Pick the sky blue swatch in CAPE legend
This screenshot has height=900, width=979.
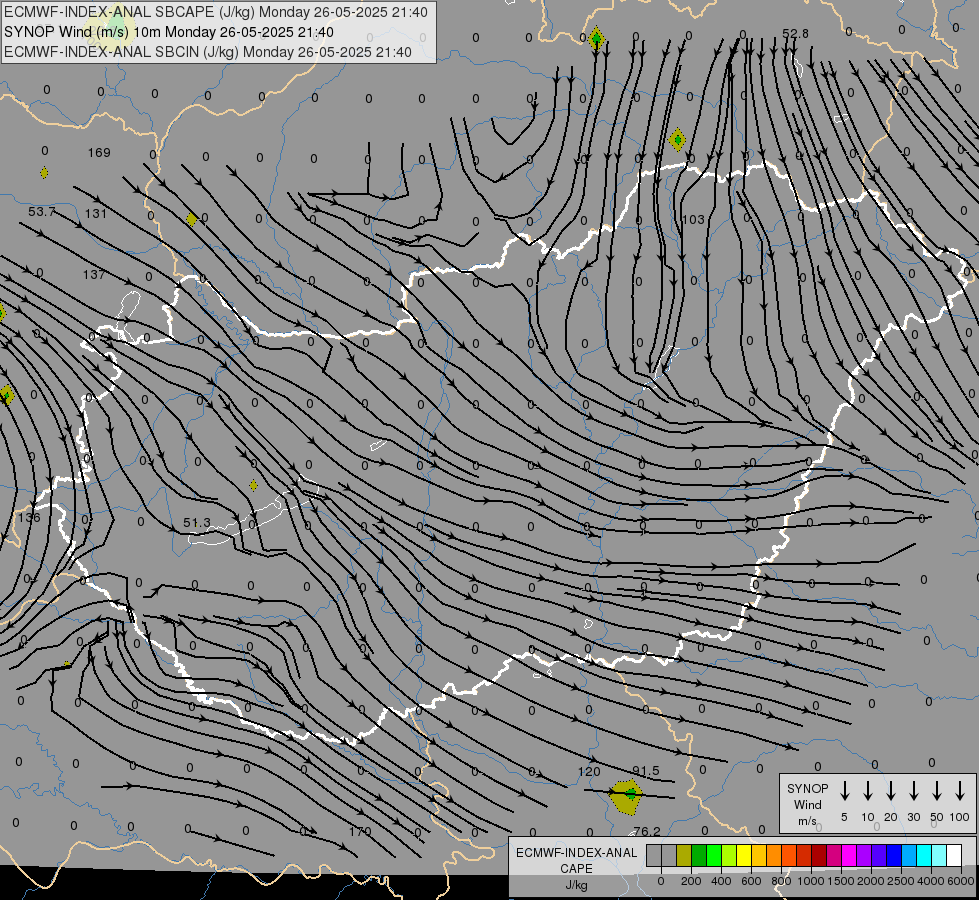[x=909, y=855]
